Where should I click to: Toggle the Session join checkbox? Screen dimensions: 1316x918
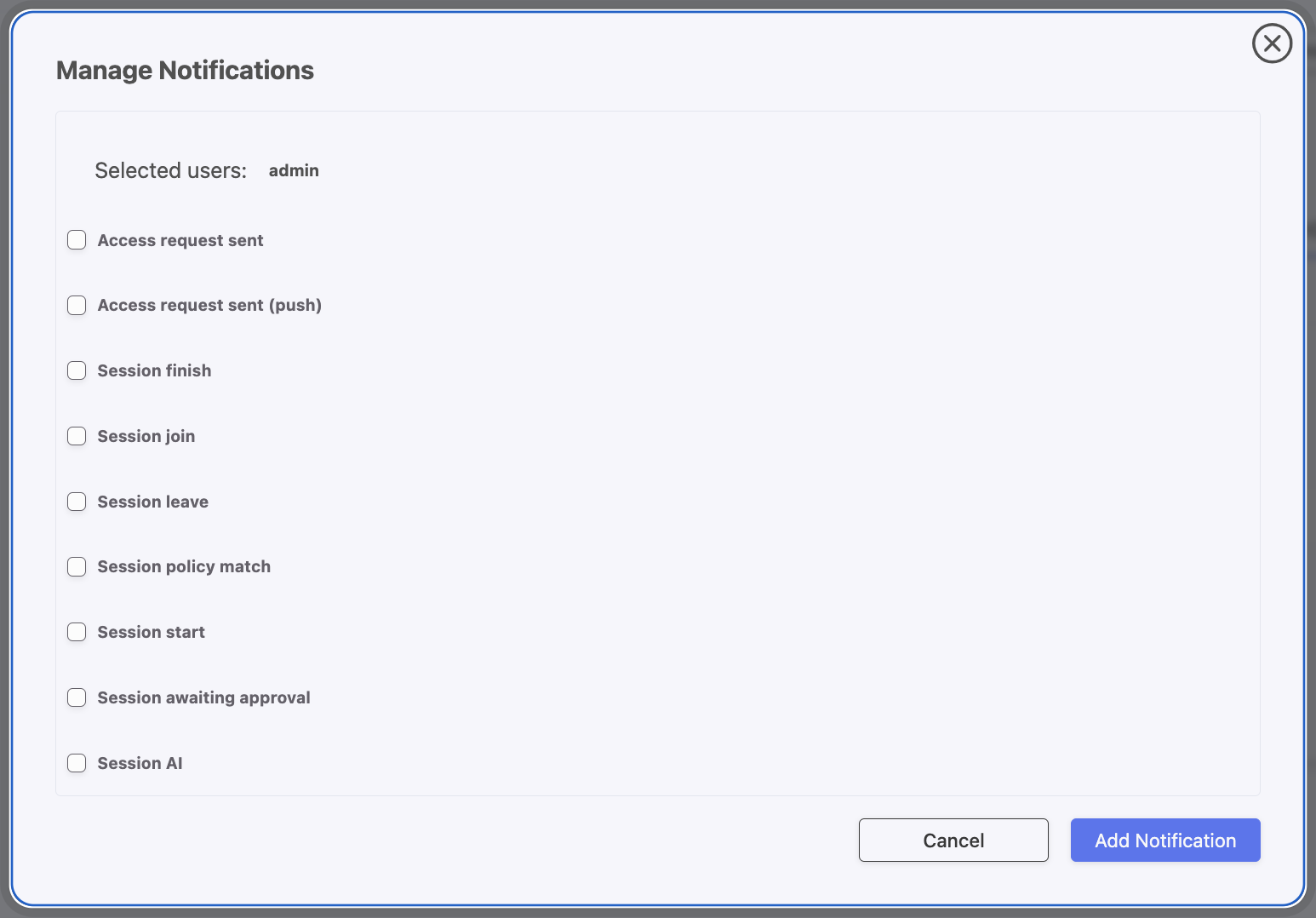[77, 436]
